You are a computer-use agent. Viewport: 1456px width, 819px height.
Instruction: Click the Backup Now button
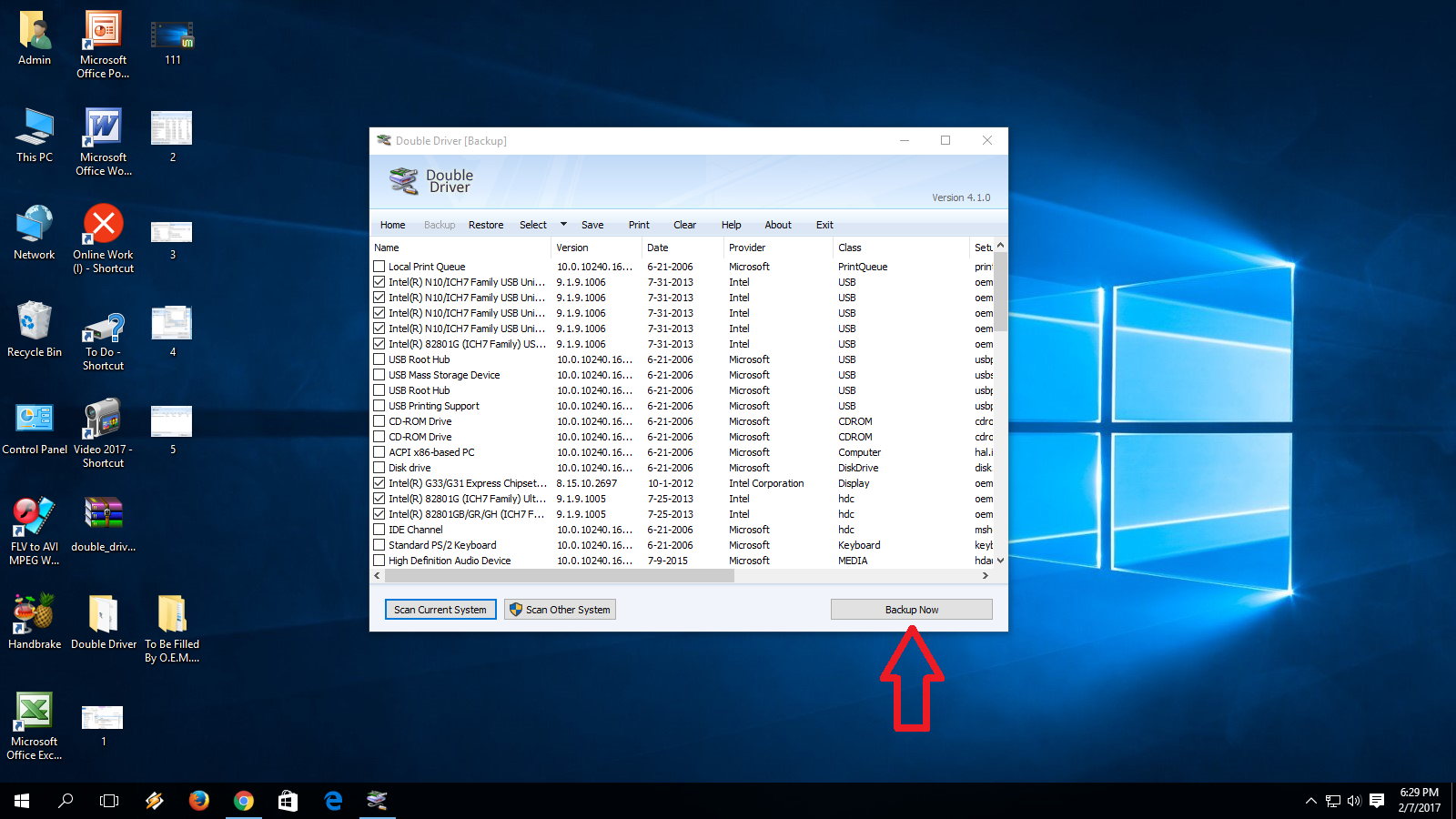click(x=911, y=609)
